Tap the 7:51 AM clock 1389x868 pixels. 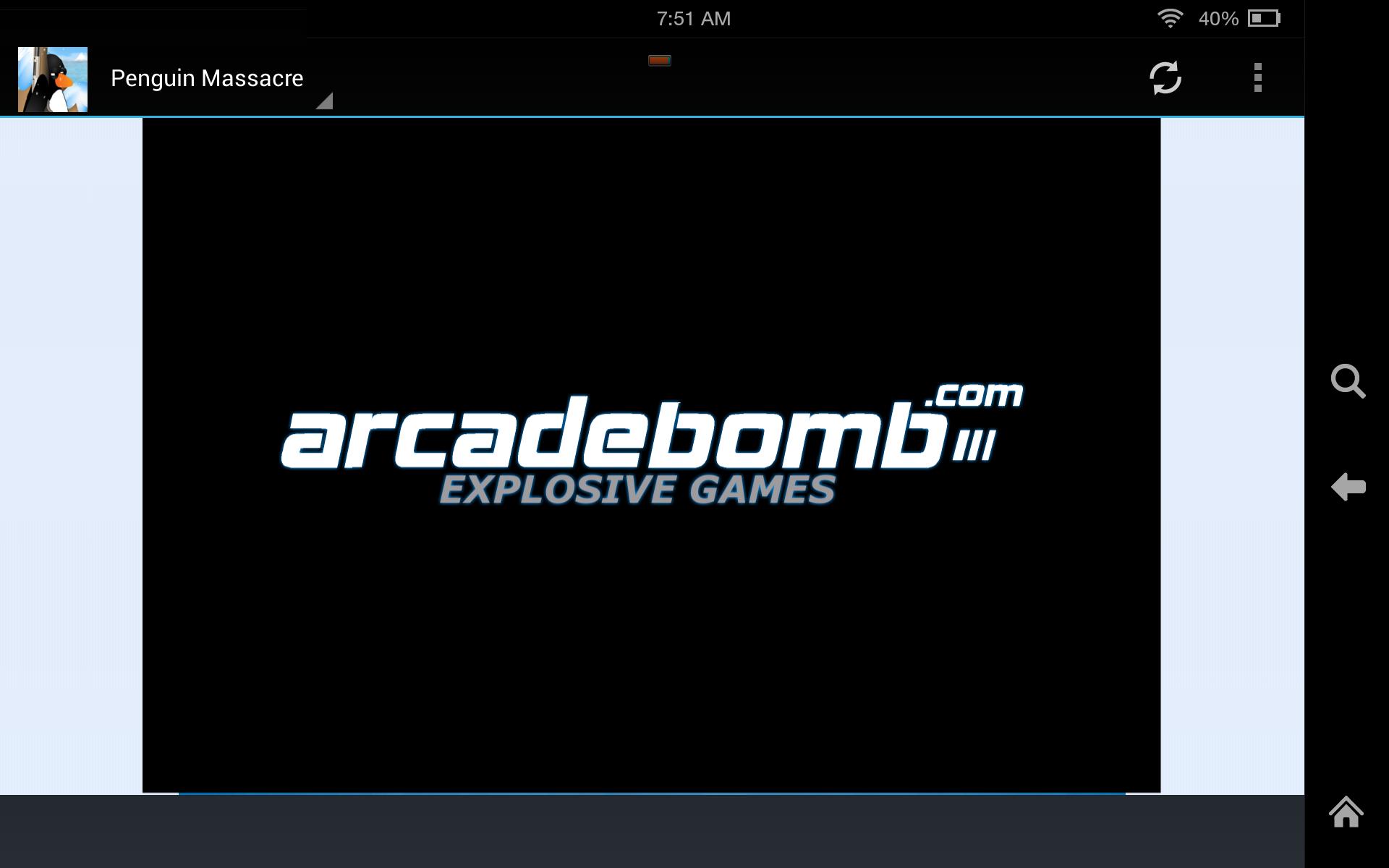coord(693,19)
